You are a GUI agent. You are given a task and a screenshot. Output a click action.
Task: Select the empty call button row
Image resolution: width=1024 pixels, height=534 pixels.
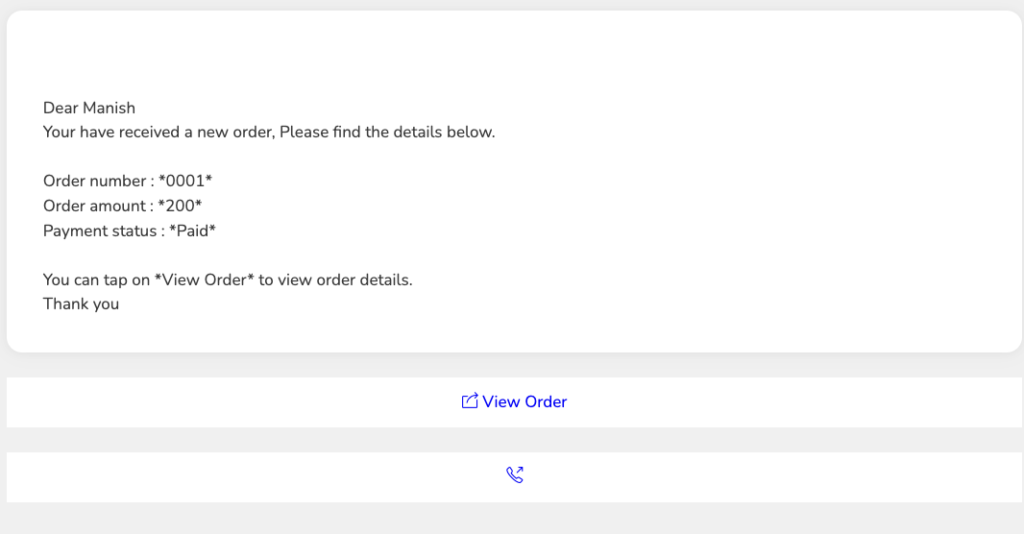(x=514, y=477)
